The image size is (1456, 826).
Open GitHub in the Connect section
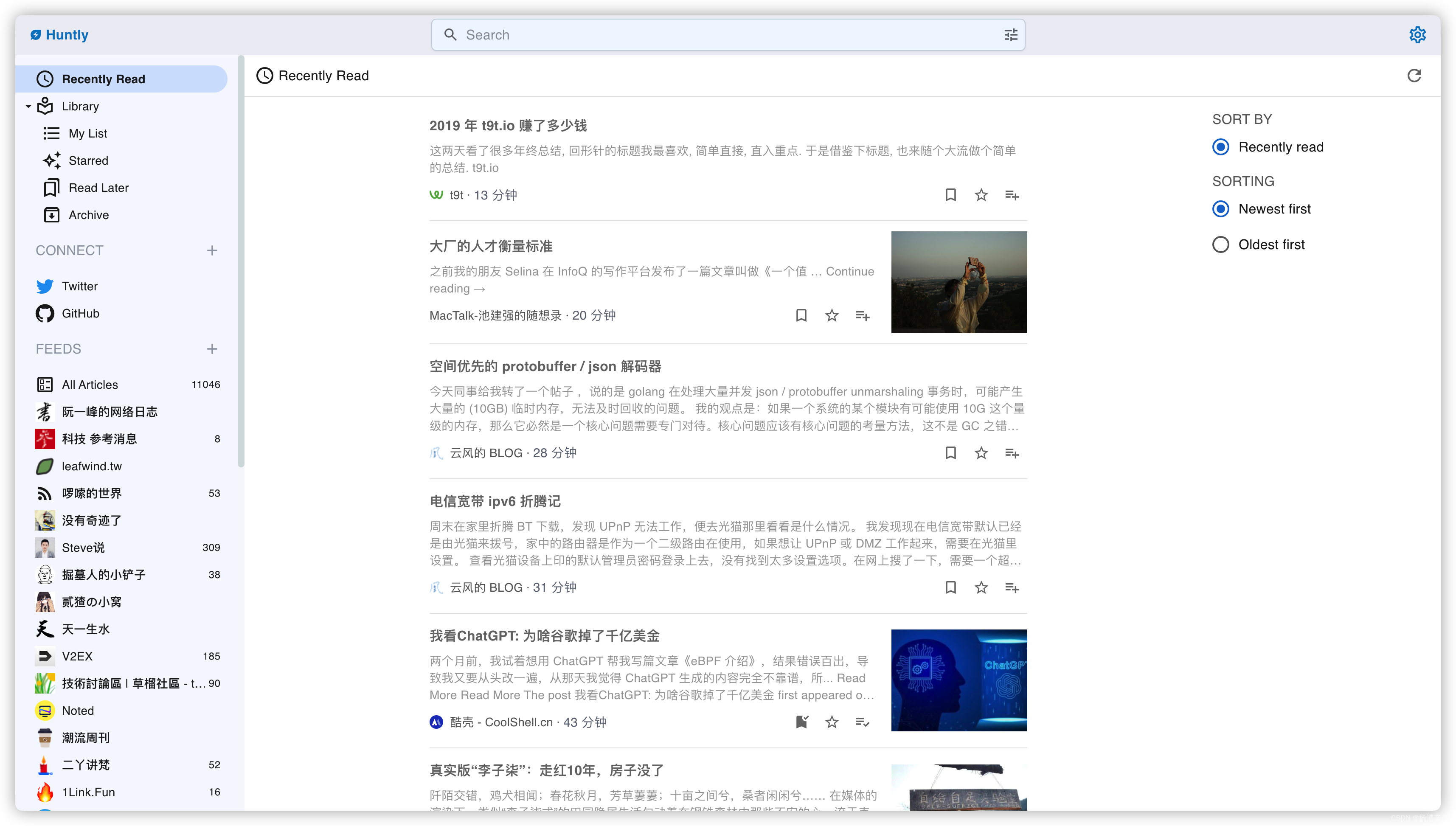(81, 313)
